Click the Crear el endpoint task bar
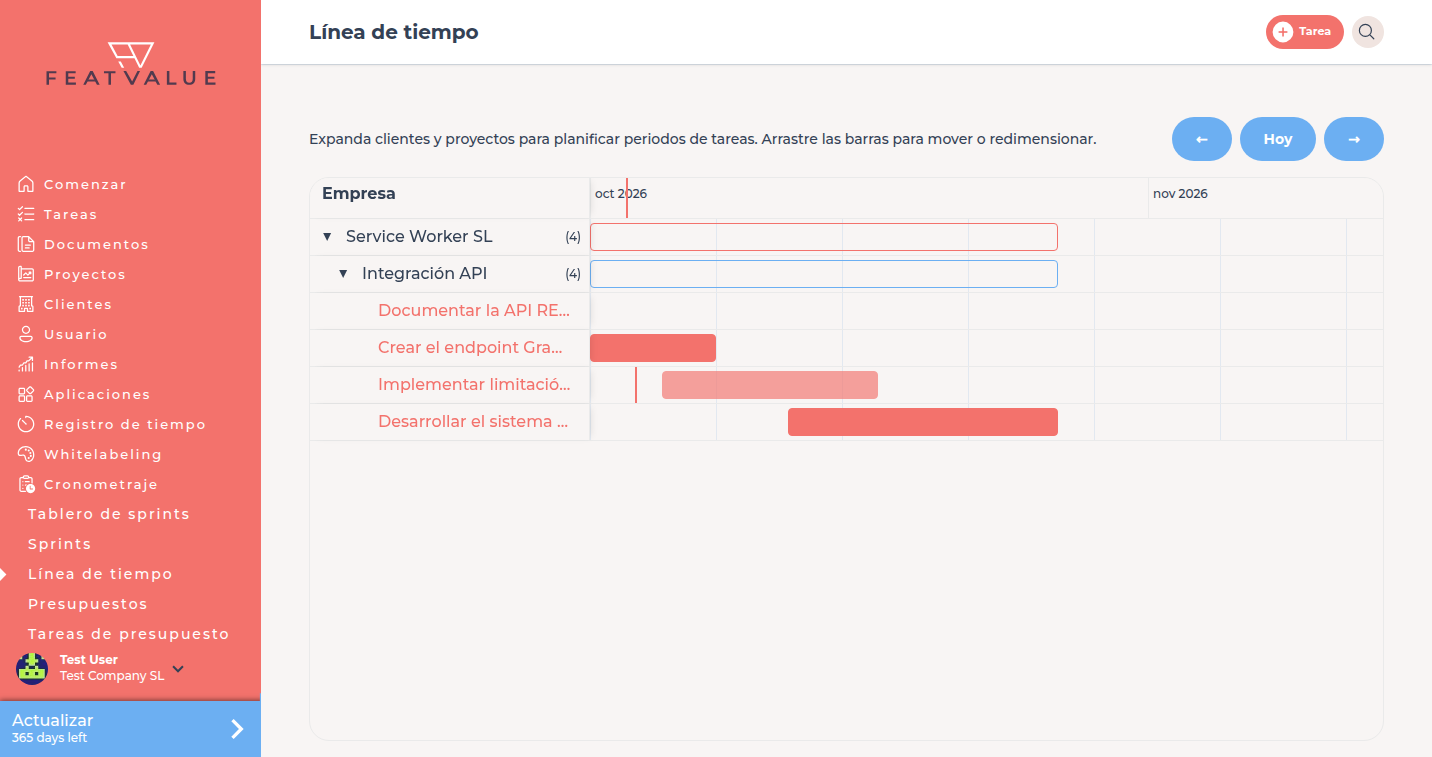Image resolution: width=1432 pixels, height=757 pixels. pyautogui.click(x=653, y=348)
